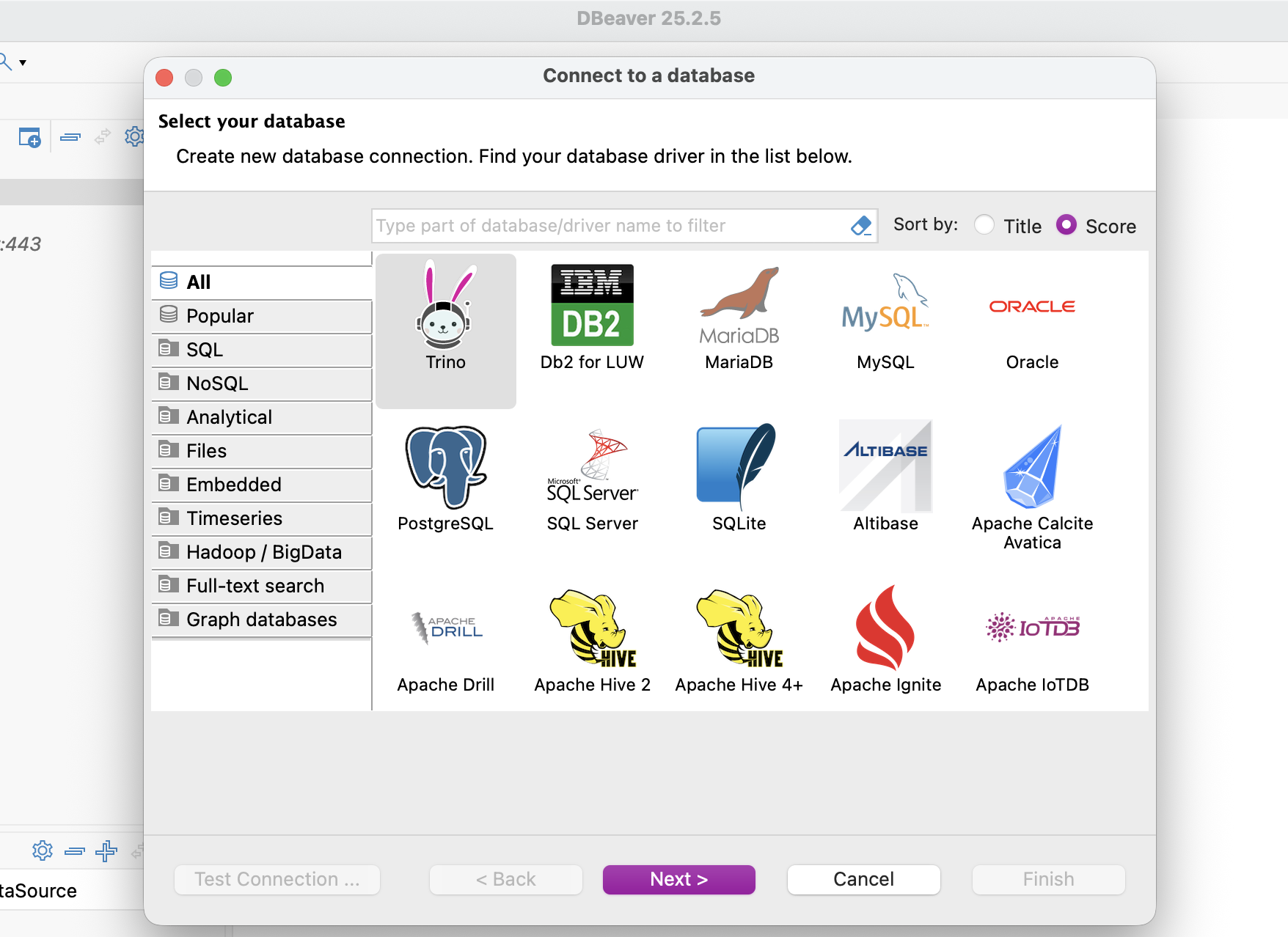Sort drivers by Title
The height and width of the screenshot is (937, 1288).
coord(985,225)
